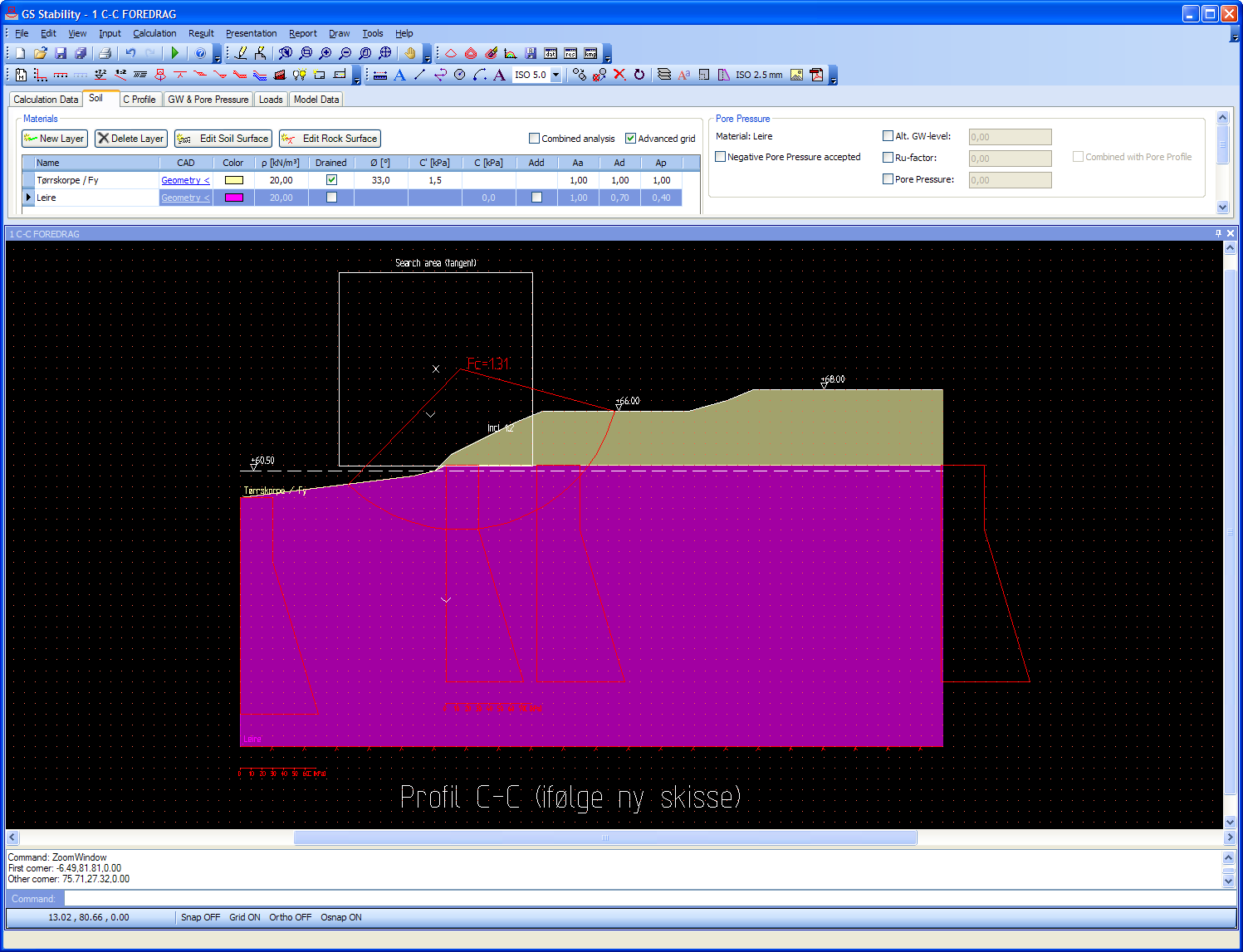Click the New Layer button

(55, 139)
